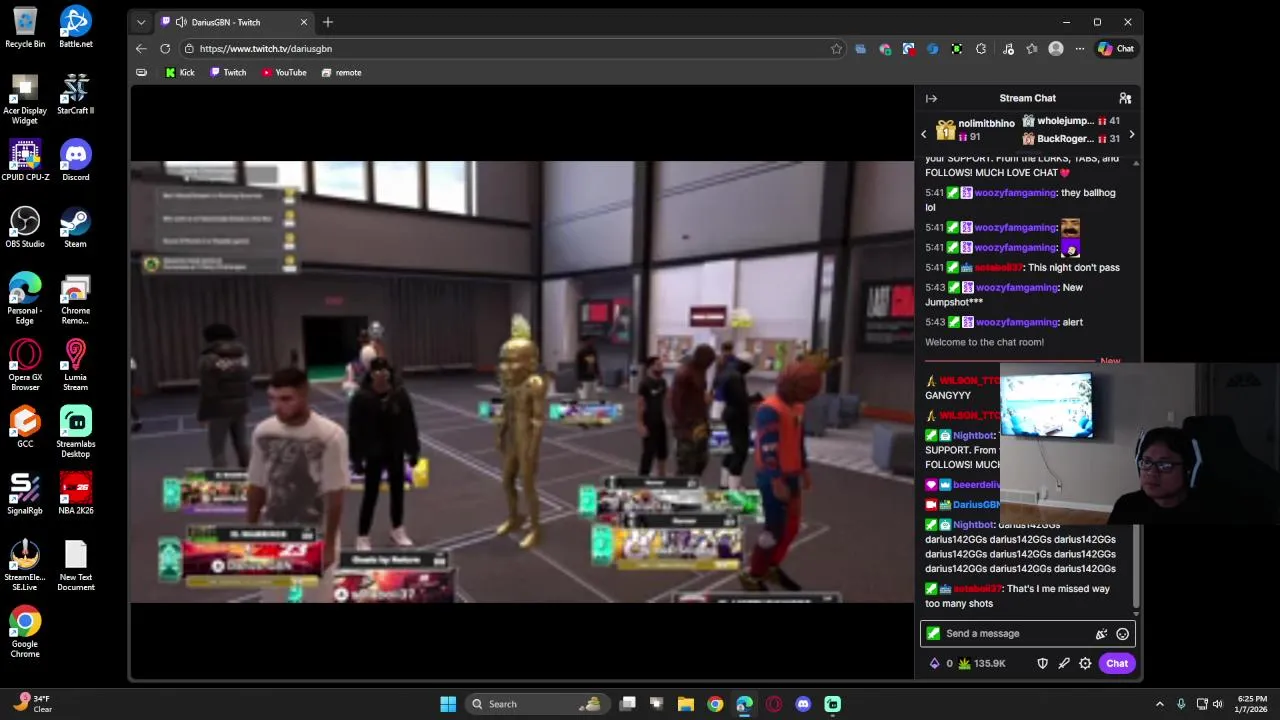Open Nightbot username in repeated GGs message
1280x720 pixels.
[973, 525]
